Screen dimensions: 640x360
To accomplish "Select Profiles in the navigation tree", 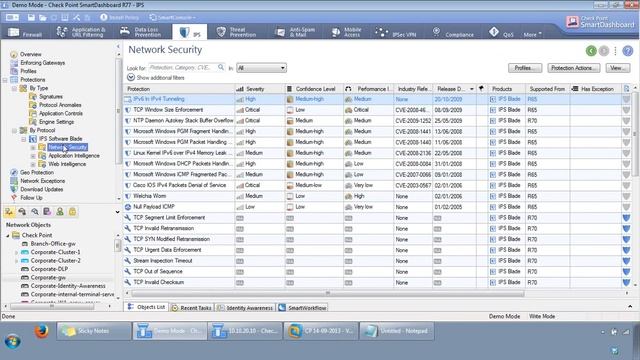I will [x=28, y=71].
